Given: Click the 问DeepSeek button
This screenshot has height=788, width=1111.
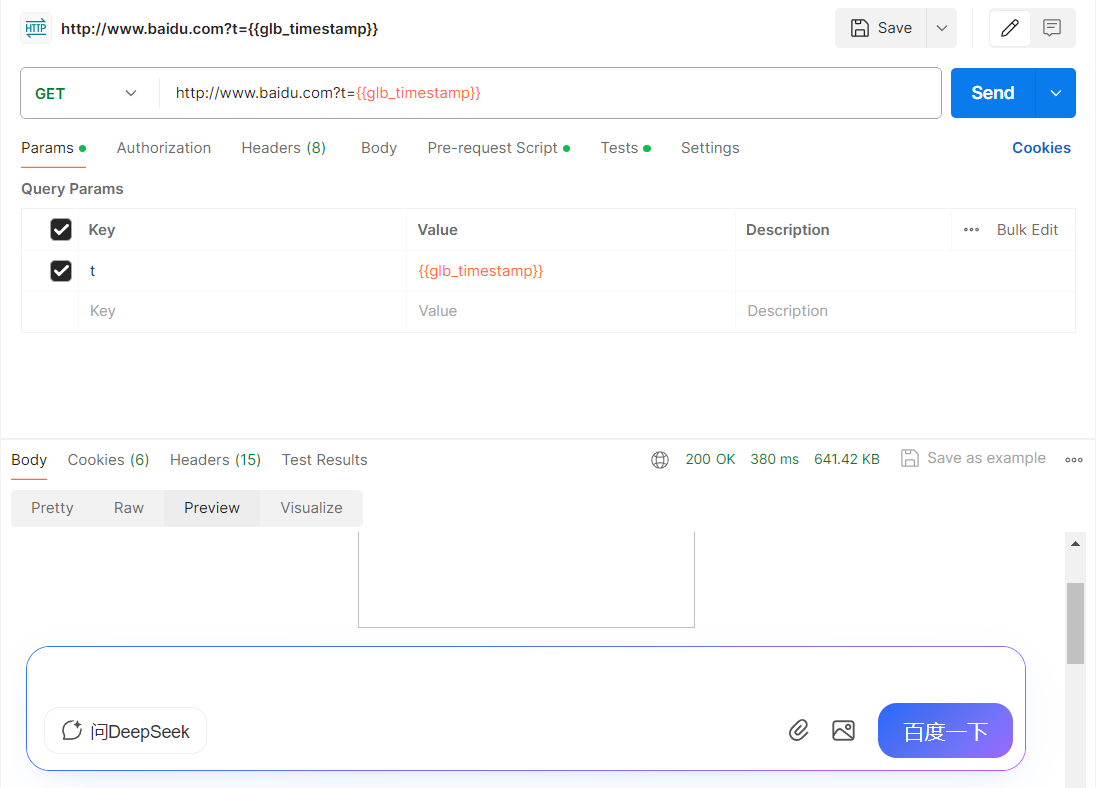Looking at the screenshot, I should click(x=125, y=731).
